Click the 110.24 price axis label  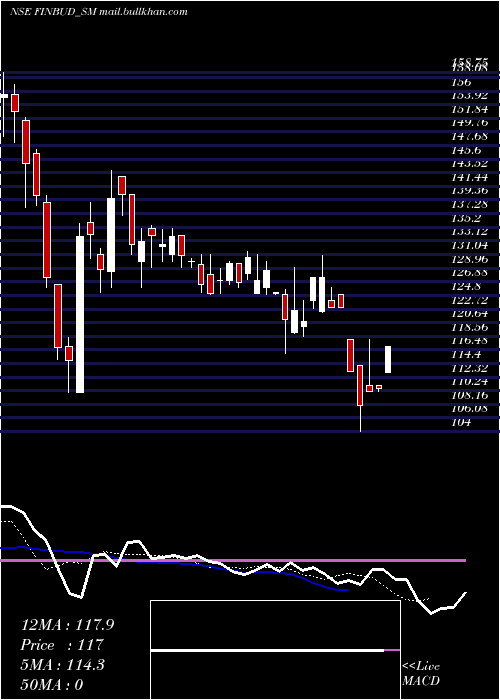(469, 382)
